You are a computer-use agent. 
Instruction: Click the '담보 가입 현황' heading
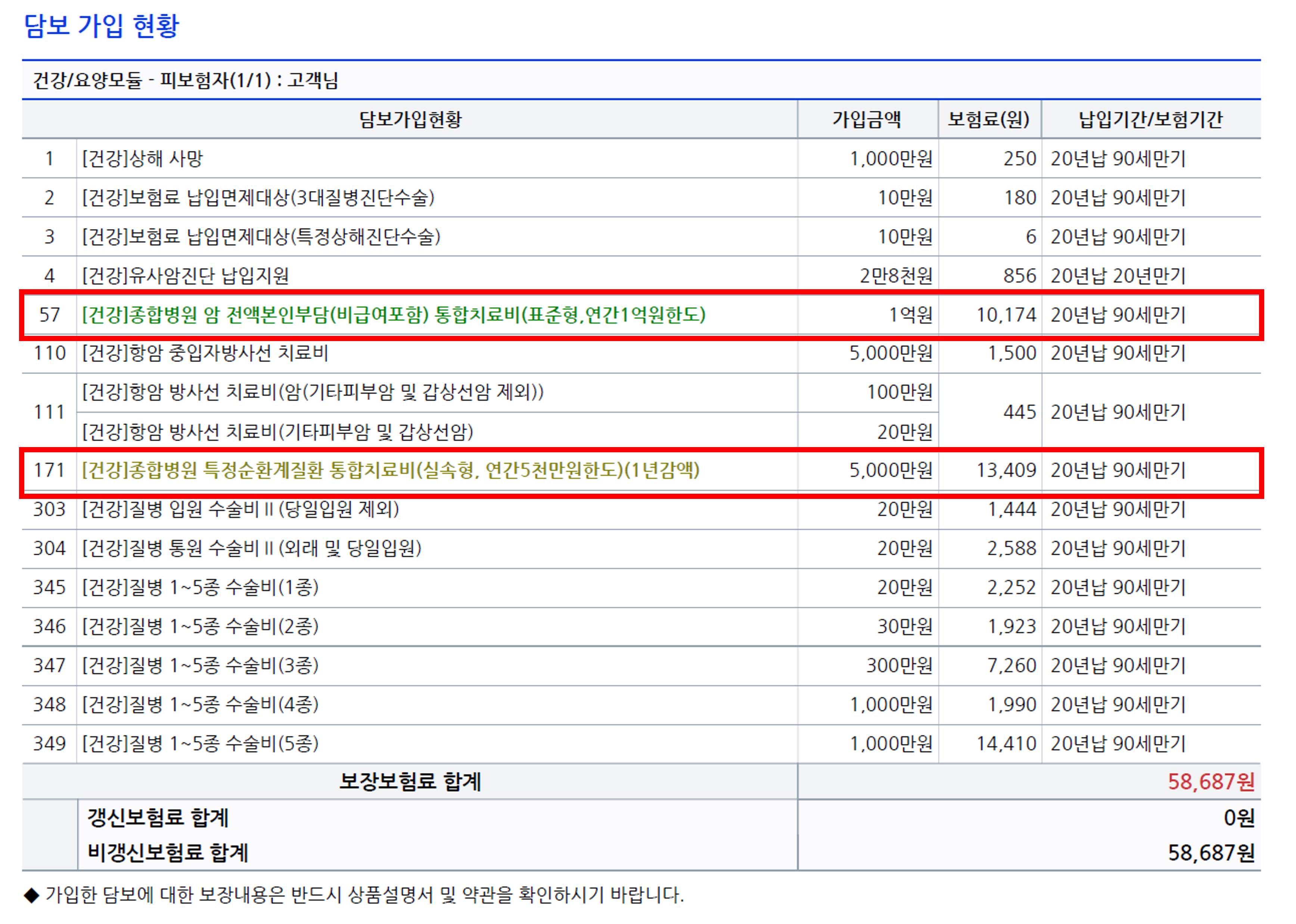[101, 26]
